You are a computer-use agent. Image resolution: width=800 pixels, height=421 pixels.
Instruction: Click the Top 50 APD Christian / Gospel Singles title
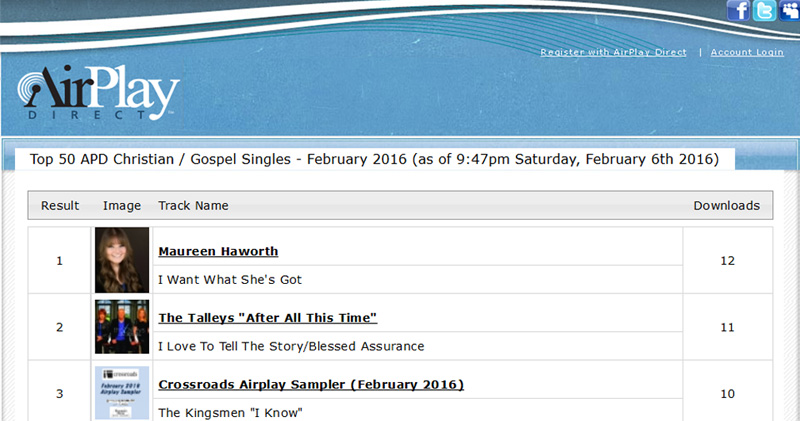click(x=374, y=159)
